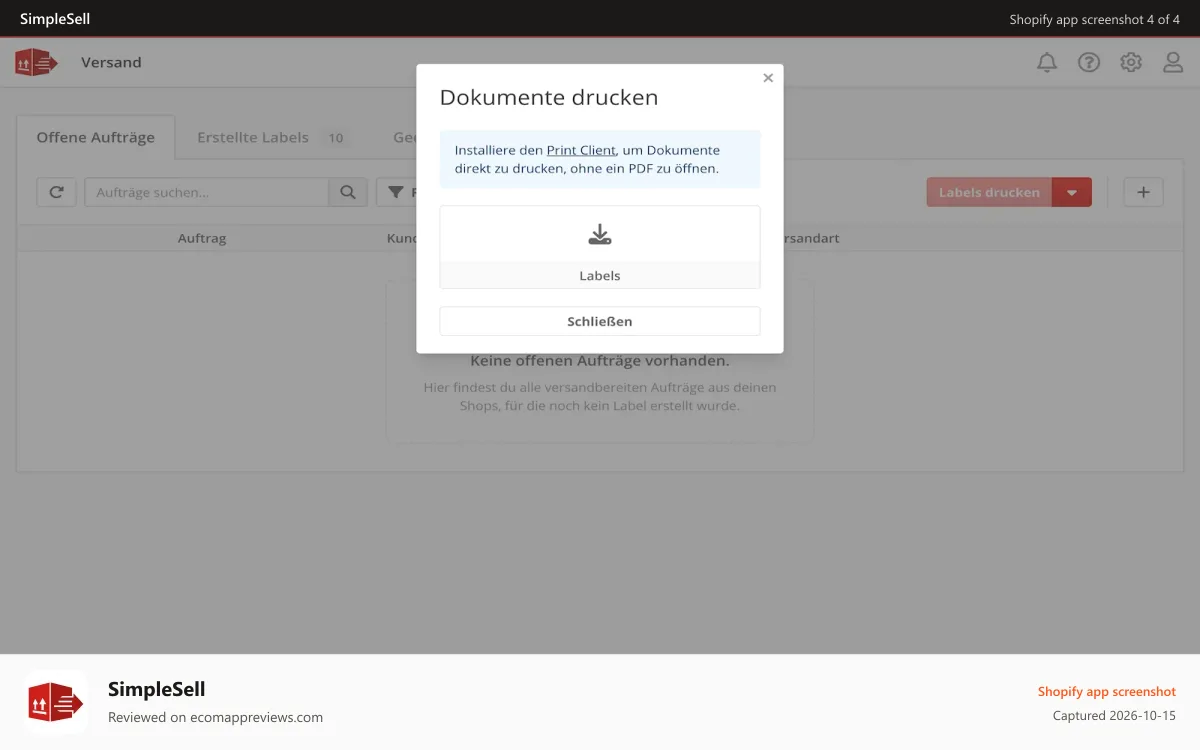The image size is (1200, 750).
Task: Expand the Labels drucken dropdown arrow
Action: click(x=1072, y=192)
